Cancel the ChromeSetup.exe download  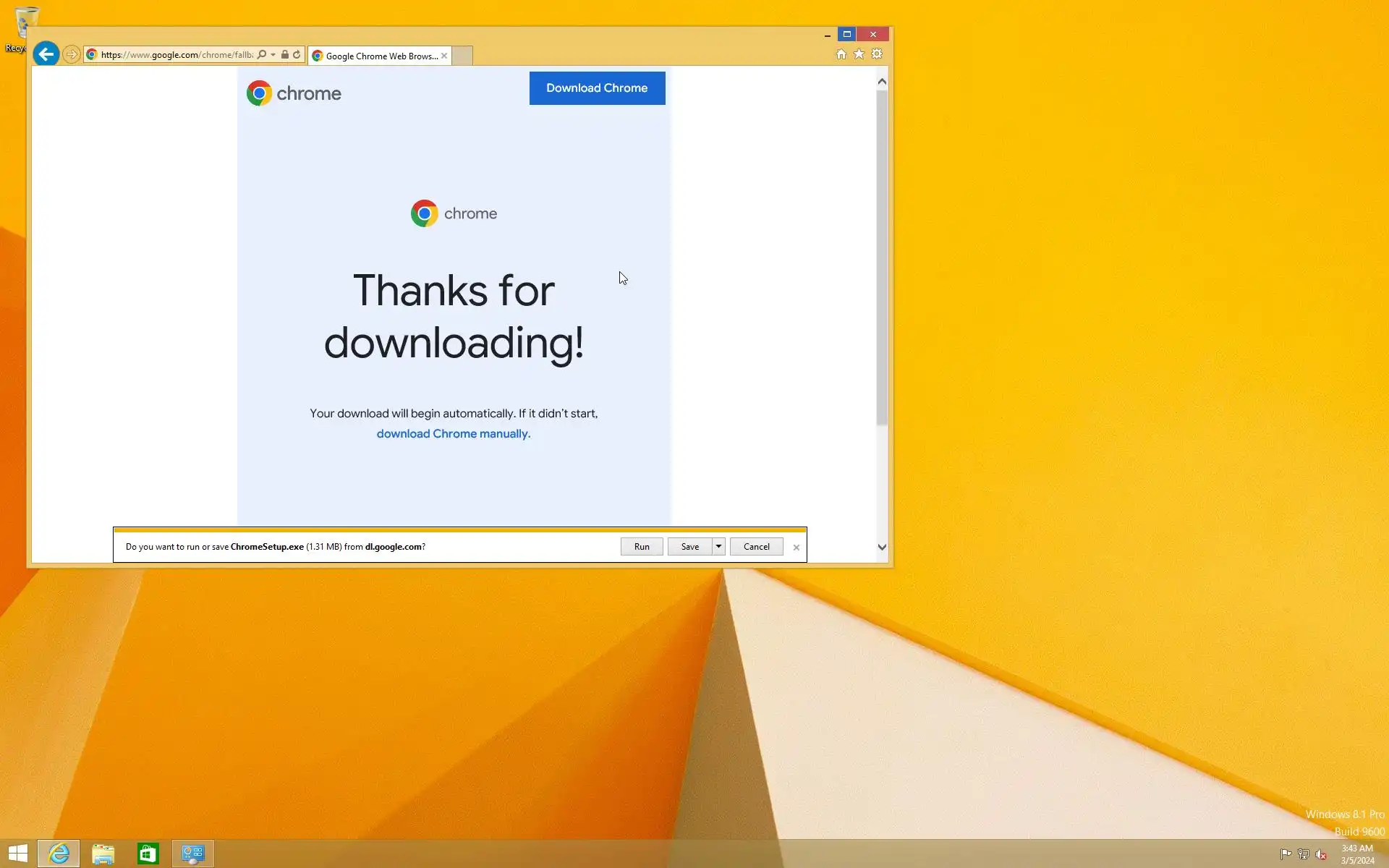point(756,547)
